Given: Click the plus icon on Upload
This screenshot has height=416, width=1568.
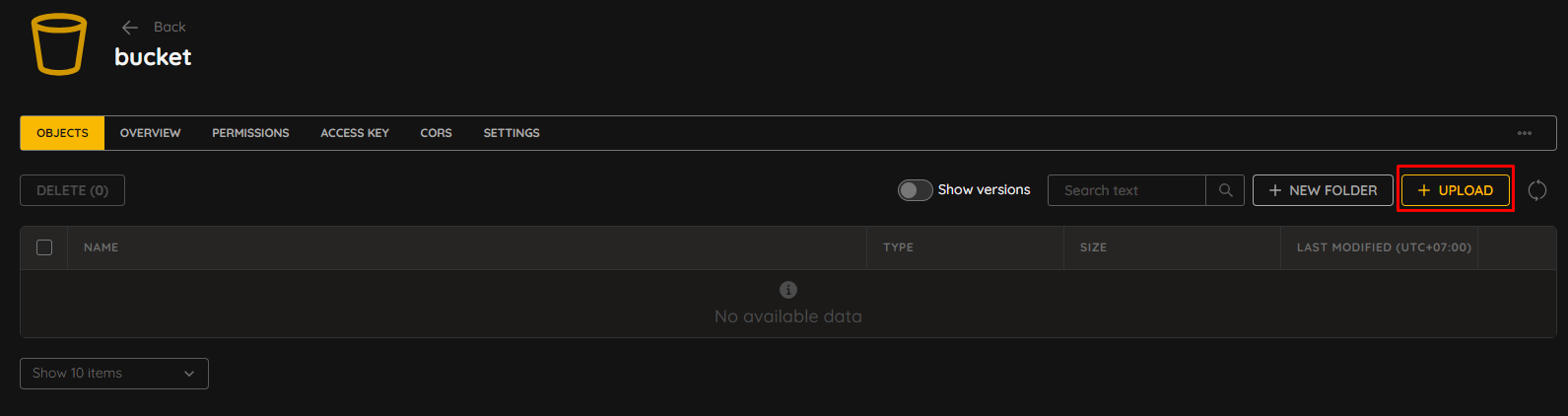Looking at the screenshot, I should (x=1423, y=190).
